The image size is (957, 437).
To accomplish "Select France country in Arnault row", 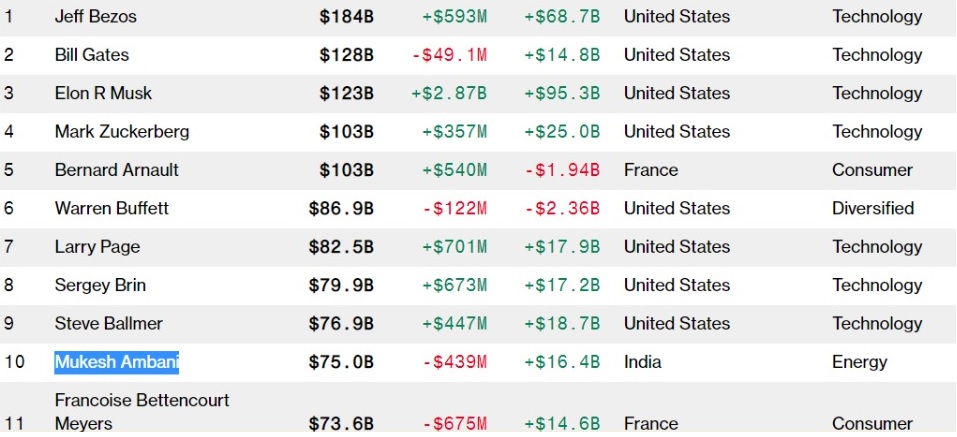I will click(651, 170).
